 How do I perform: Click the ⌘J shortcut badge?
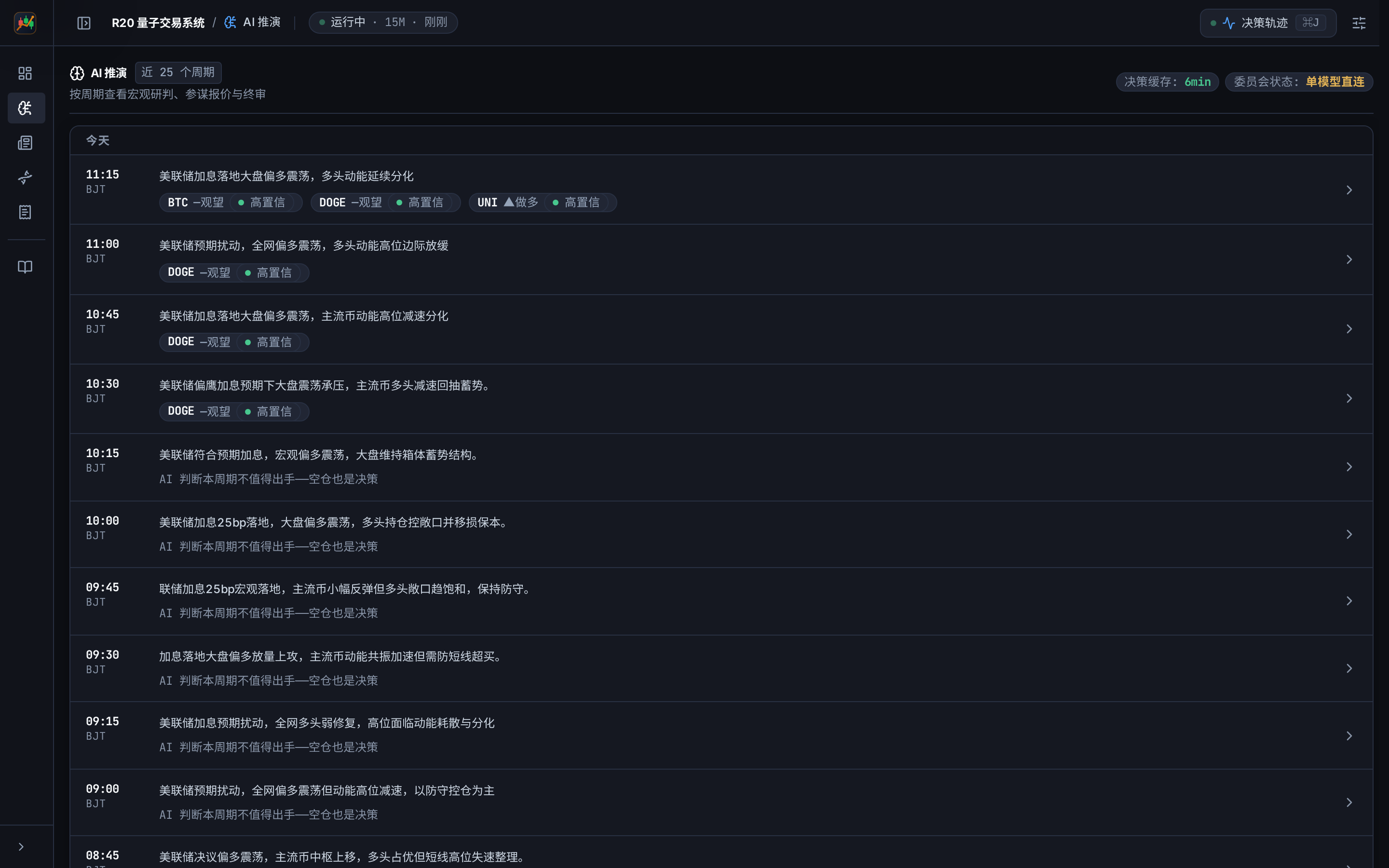click(1310, 23)
